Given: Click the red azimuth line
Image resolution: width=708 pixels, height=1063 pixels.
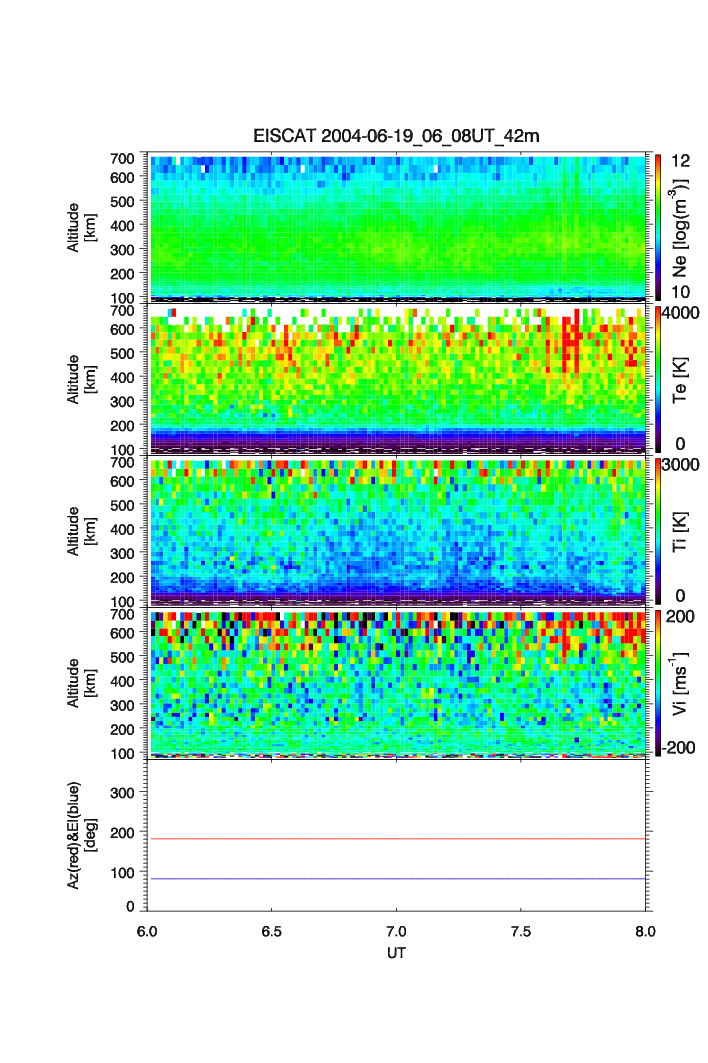Looking at the screenshot, I should pyautogui.click(x=396, y=839).
